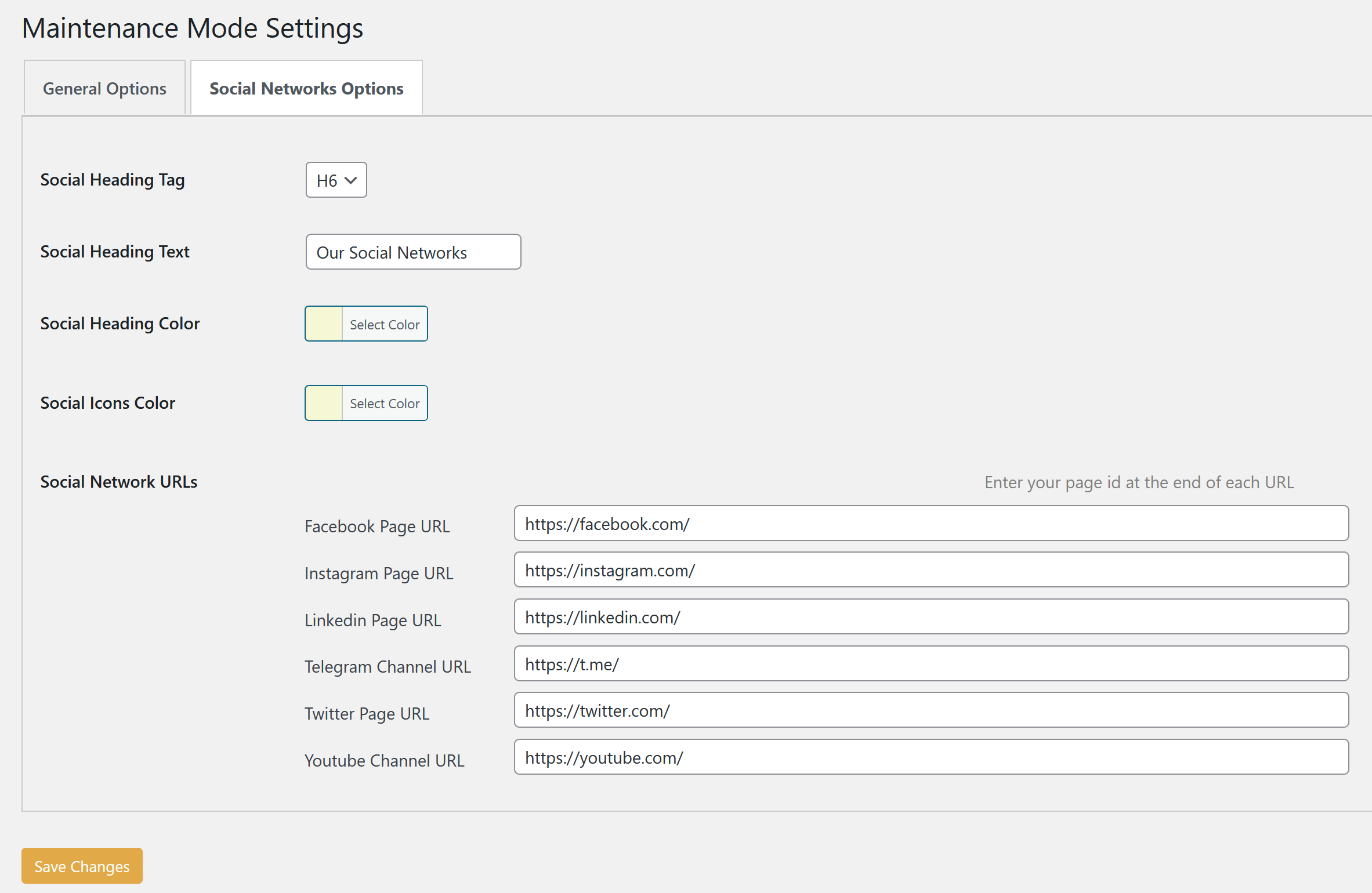1372x893 pixels.
Task: Click the Facebook Page URL label
Action: point(377,527)
